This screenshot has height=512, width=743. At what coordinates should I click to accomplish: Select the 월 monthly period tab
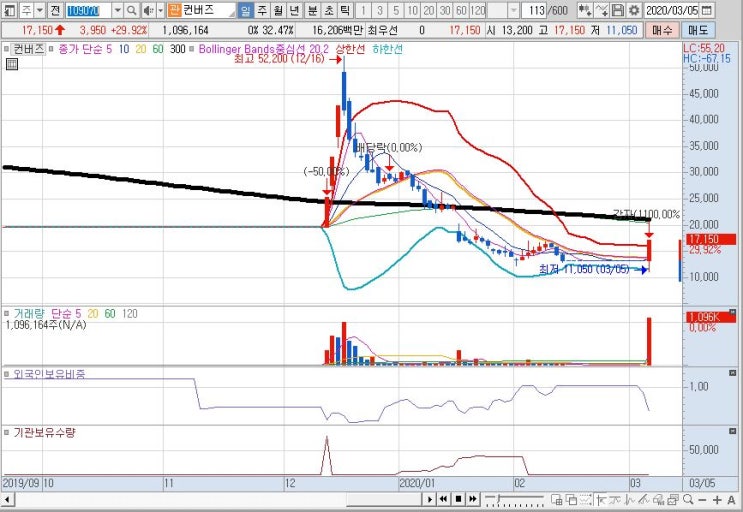(279, 10)
